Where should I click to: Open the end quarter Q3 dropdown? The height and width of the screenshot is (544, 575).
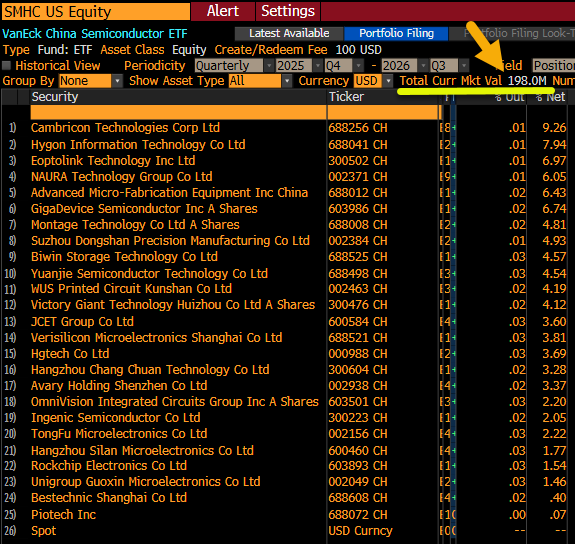click(x=449, y=66)
